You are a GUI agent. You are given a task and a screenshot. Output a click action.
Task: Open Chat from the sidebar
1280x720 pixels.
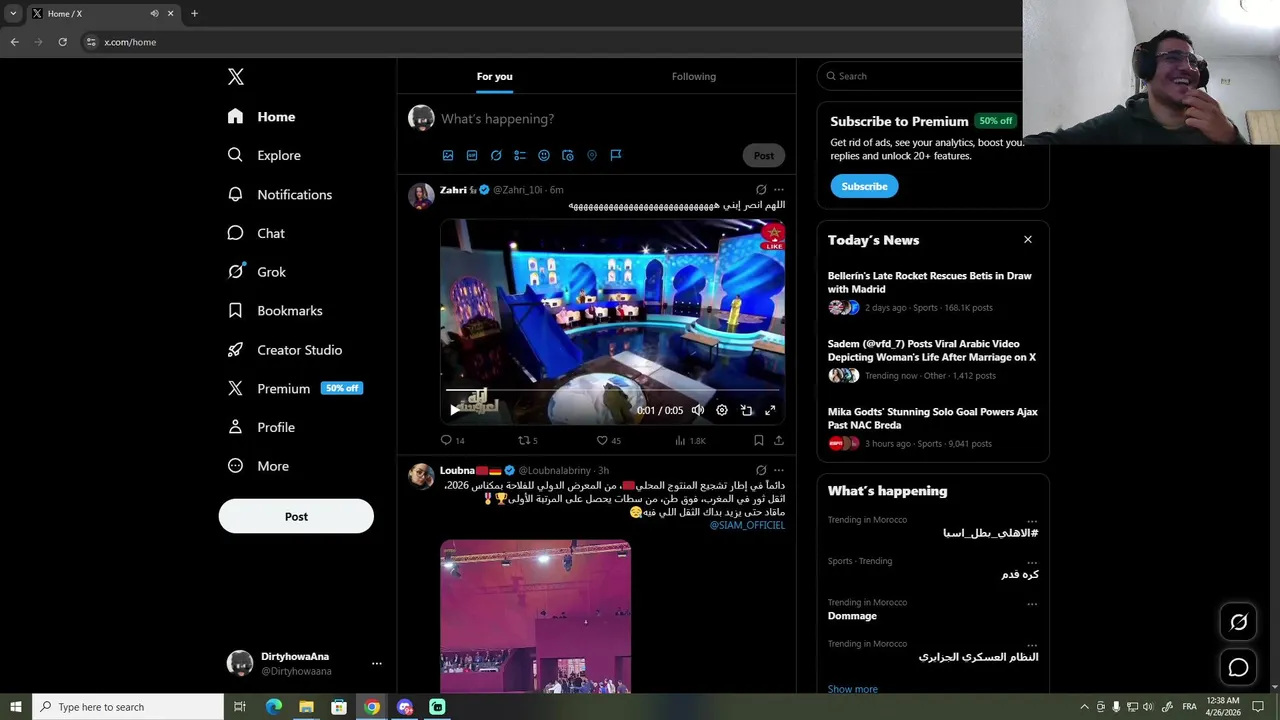click(x=256, y=233)
